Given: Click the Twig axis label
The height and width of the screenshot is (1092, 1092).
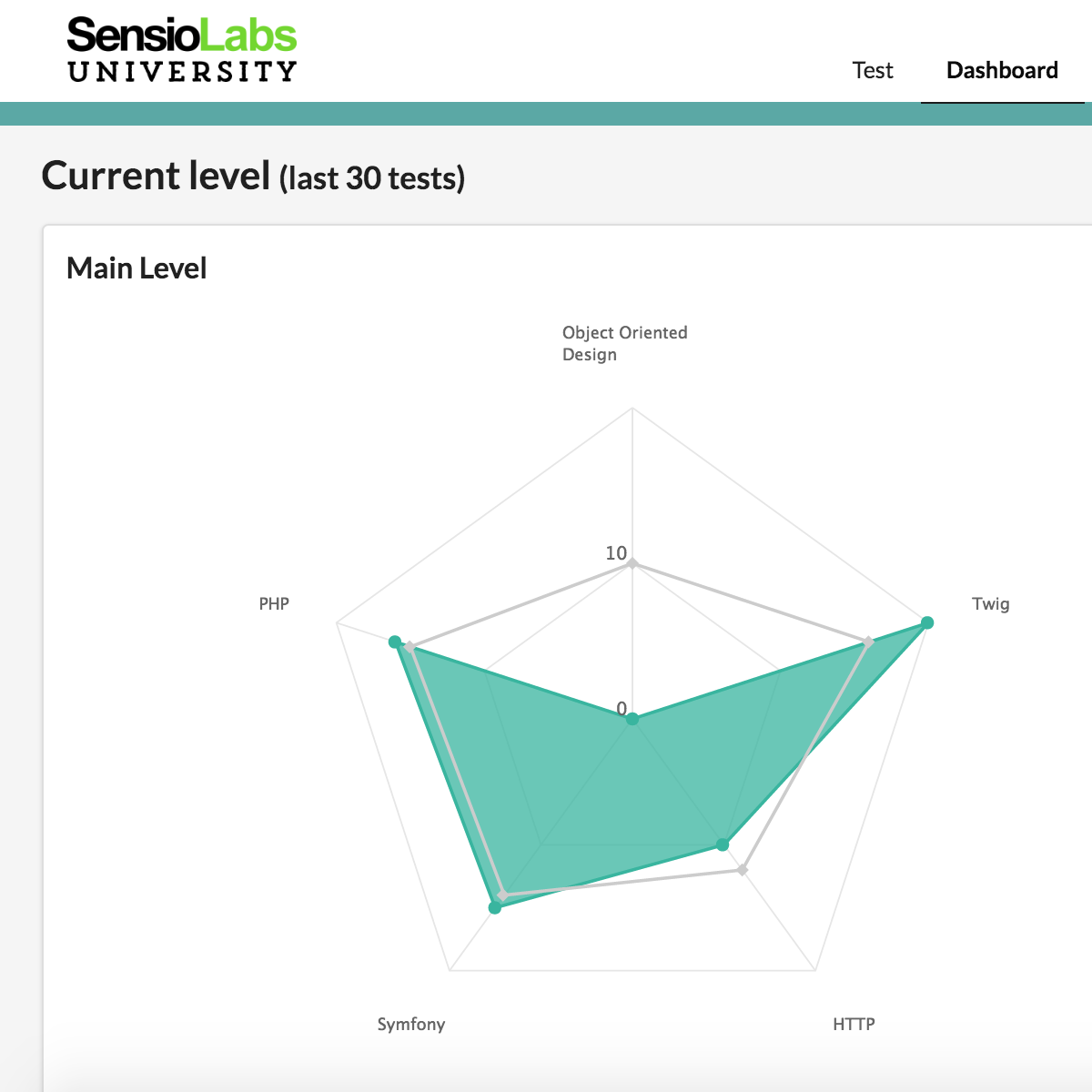Looking at the screenshot, I should (990, 604).
